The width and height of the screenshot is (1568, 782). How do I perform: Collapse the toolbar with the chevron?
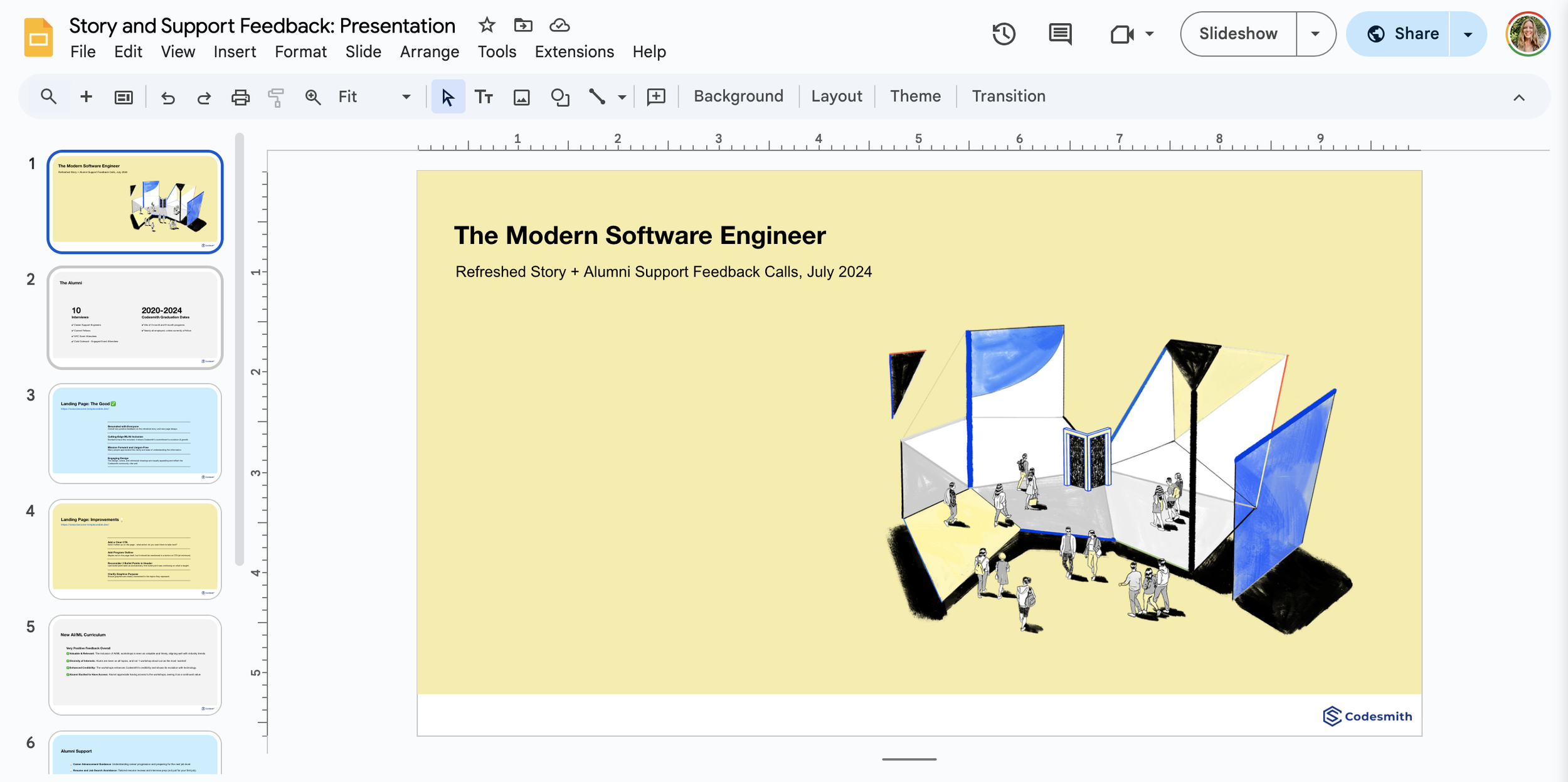[1518, 97]
